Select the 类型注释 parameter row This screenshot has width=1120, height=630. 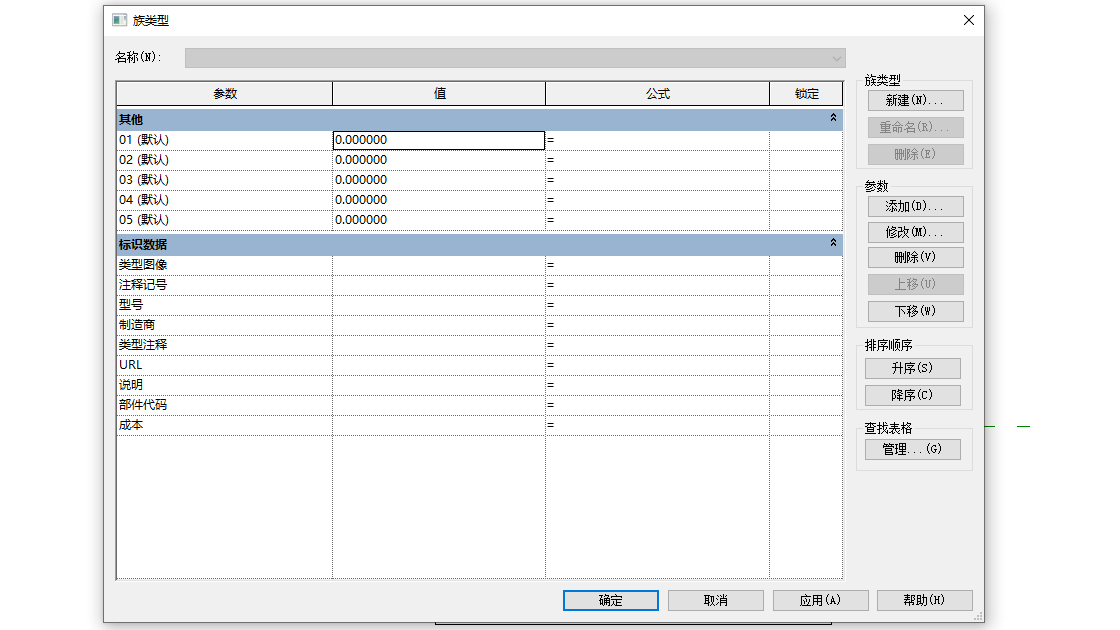click(x=224, y=345)
